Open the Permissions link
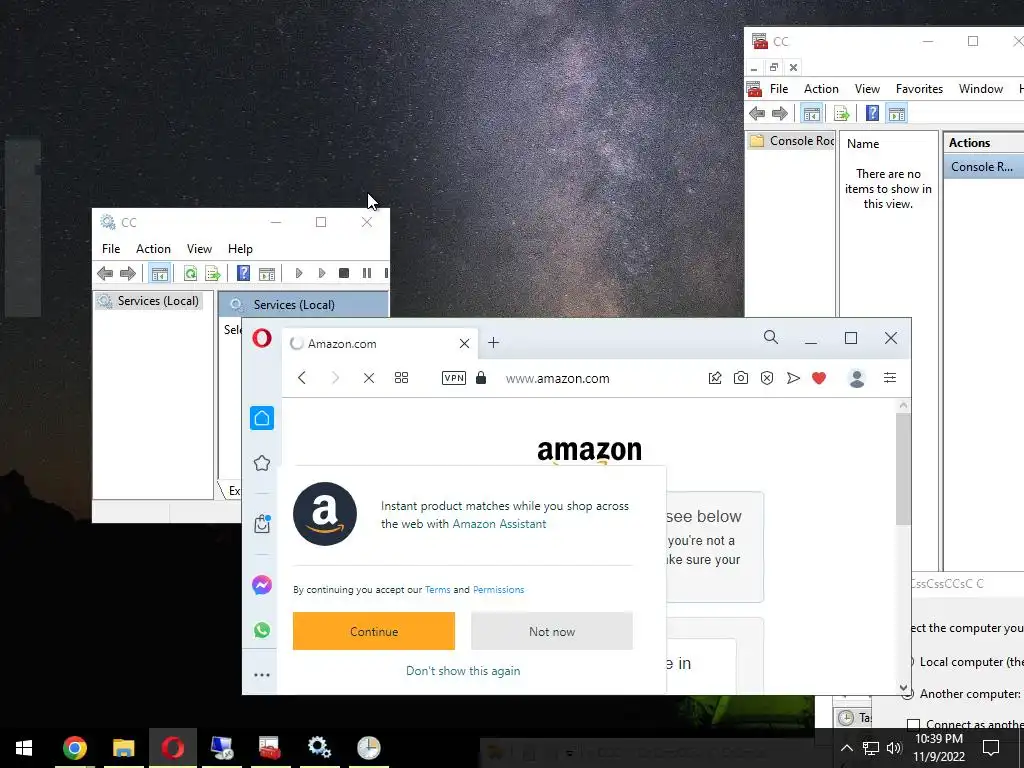Screen dimensions: 1024x768 [x=498, y=590]
